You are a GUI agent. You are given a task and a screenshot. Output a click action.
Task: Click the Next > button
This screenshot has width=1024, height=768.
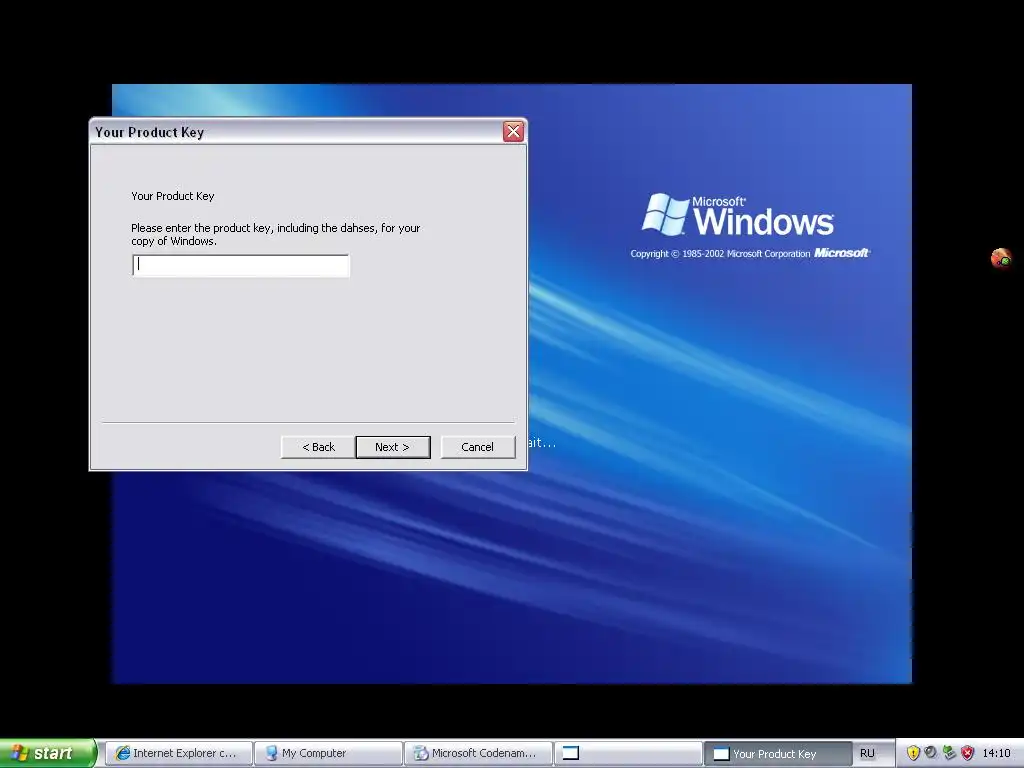[392, 447]
